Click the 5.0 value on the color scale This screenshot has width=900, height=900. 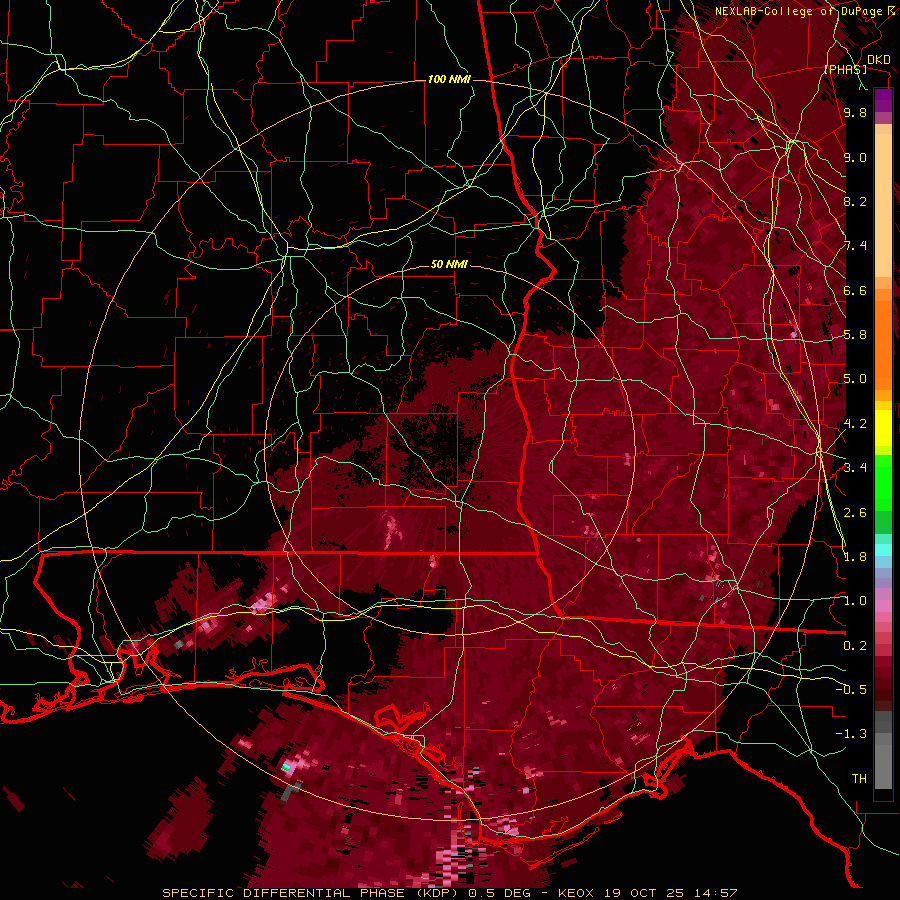click(x=855, y=379)
